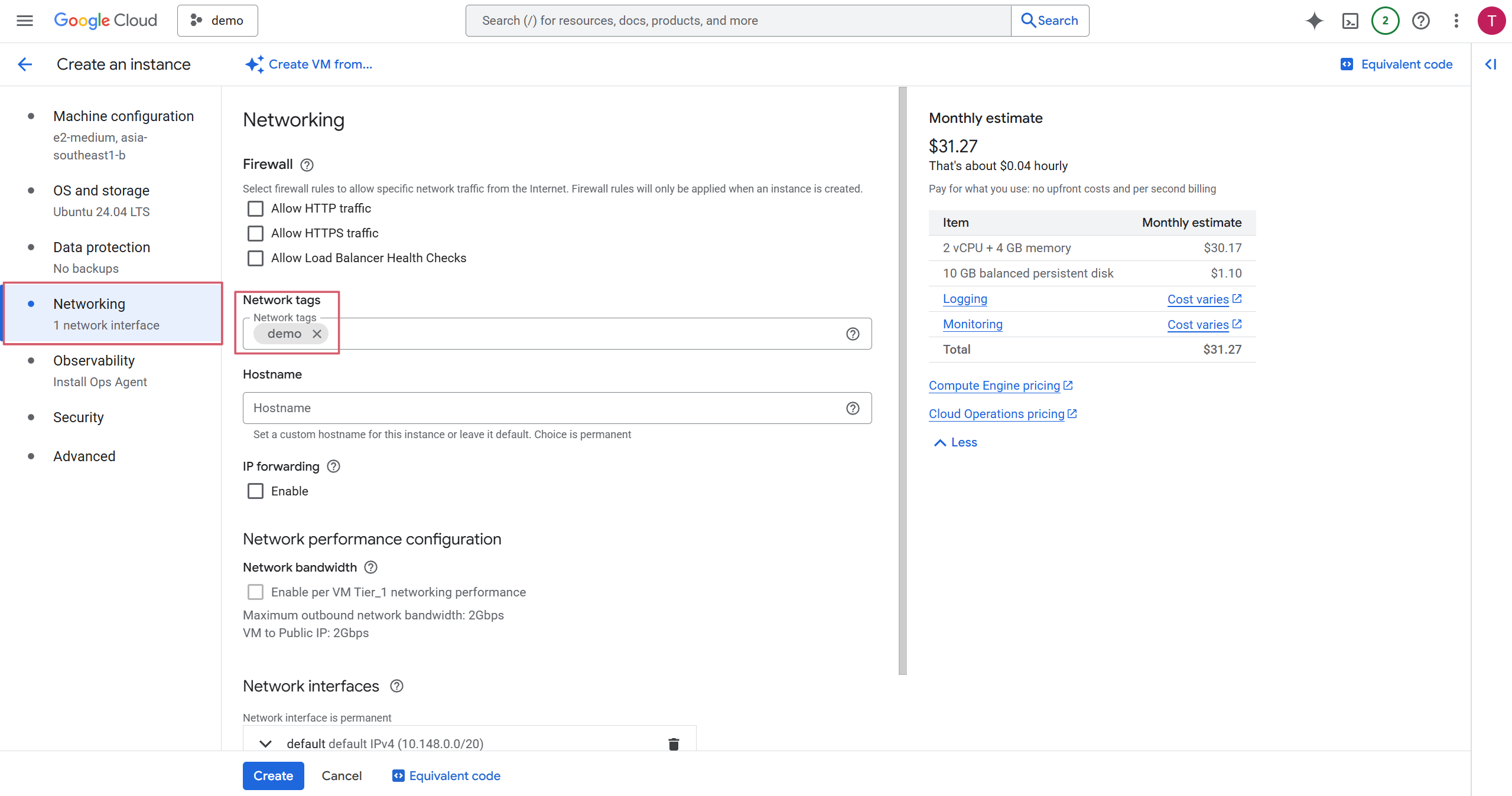Enable the IP forwarding checkbox
Screen dimensions: 1512x796
pyautogui.click(x=255, y=491)
